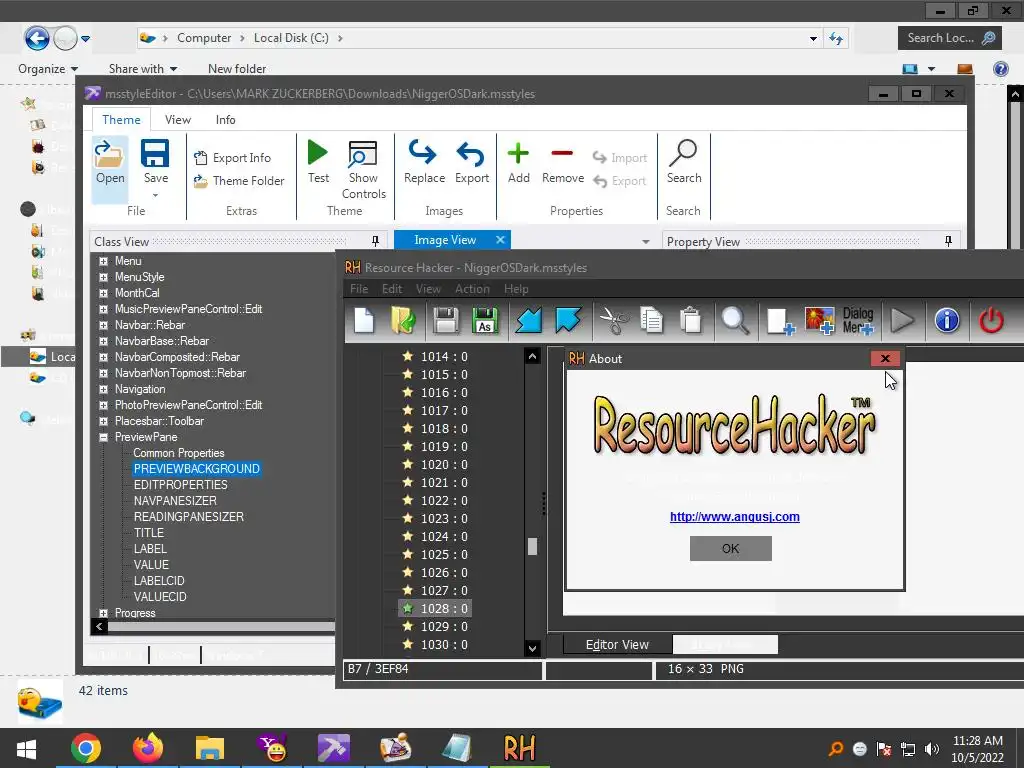1024x768 pixels.
Task: Switch to the Info ribbon tab
Action: click(225, 120)
